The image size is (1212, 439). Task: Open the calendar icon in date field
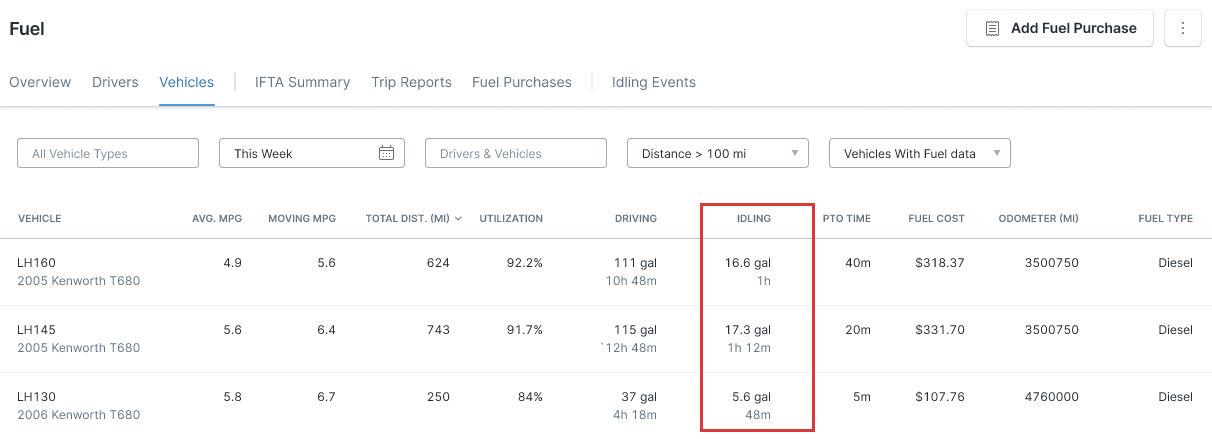tap(387, 153)
